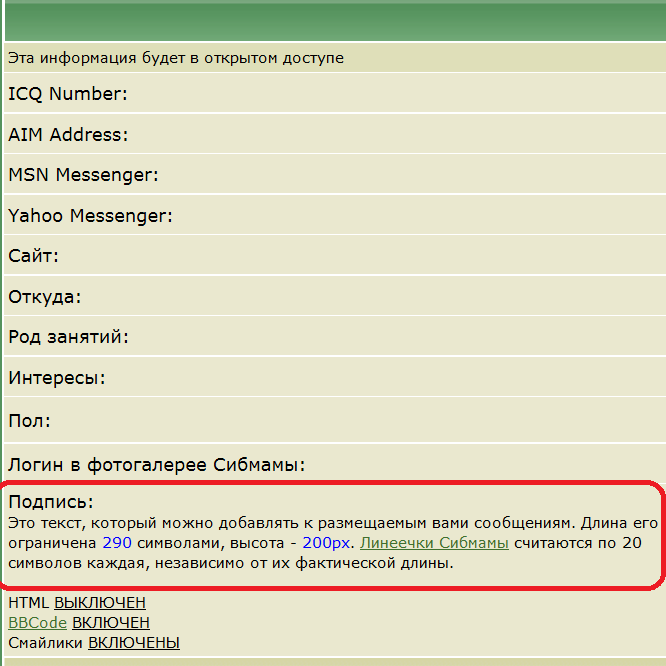Click the Откуда field label
666x666 pixels.
(45, 297)
